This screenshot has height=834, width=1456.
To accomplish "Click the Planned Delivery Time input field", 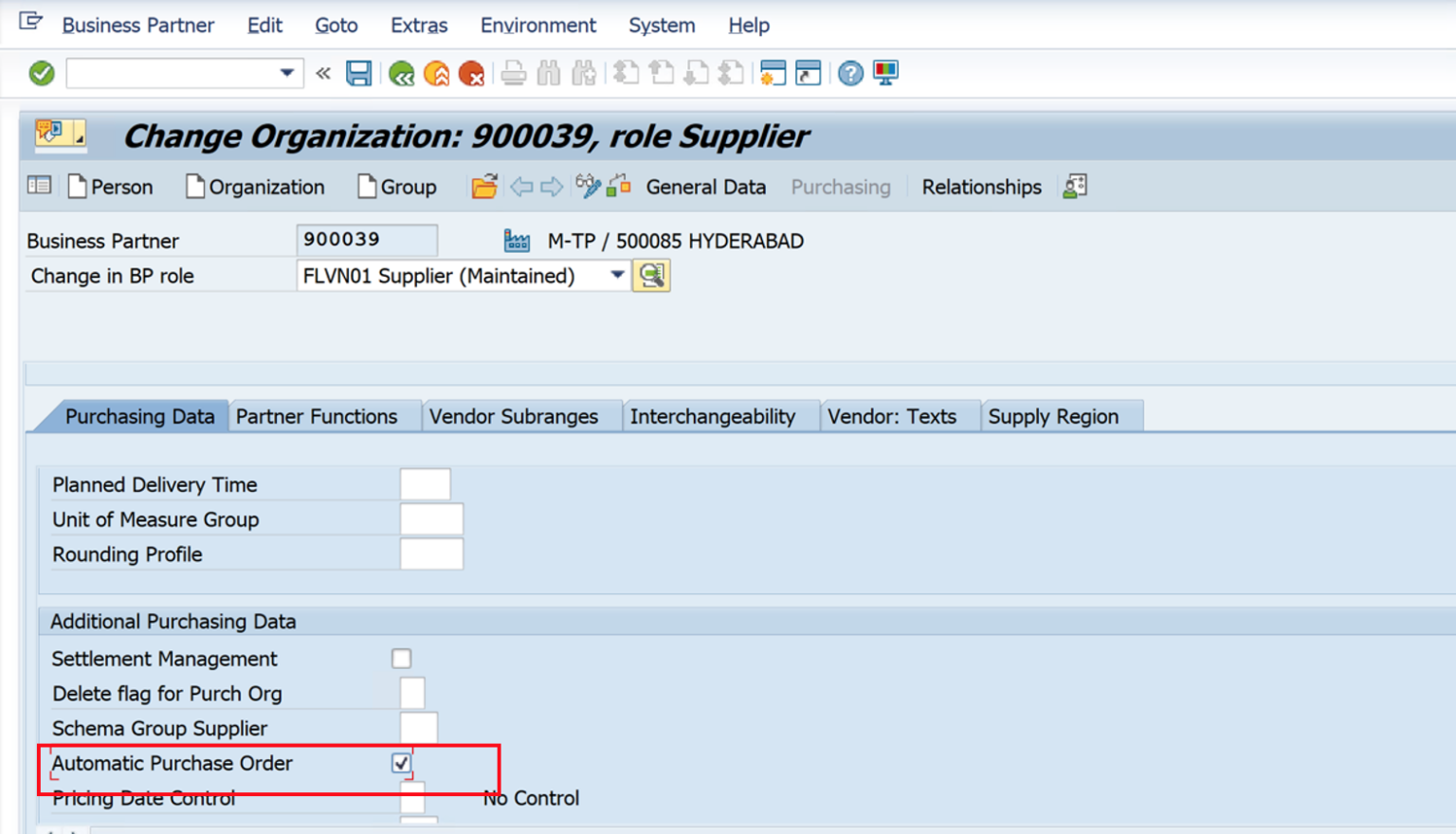I will 426,483.
